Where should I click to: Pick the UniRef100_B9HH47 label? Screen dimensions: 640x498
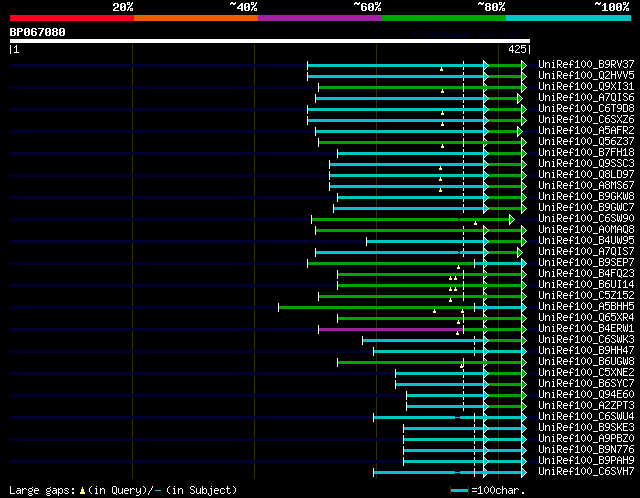[x=586, y=351]
